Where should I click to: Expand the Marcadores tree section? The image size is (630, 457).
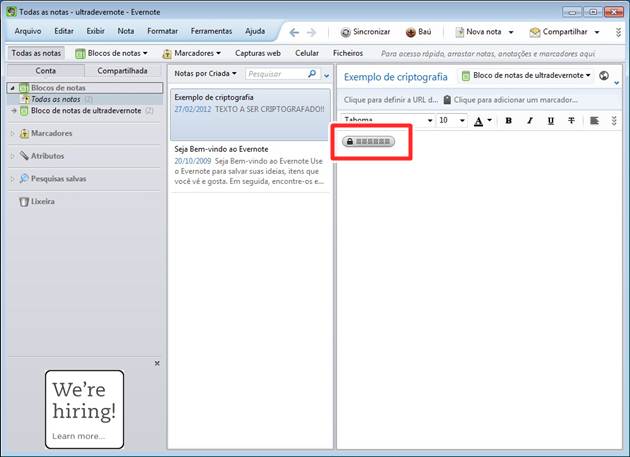pos(12,133)
